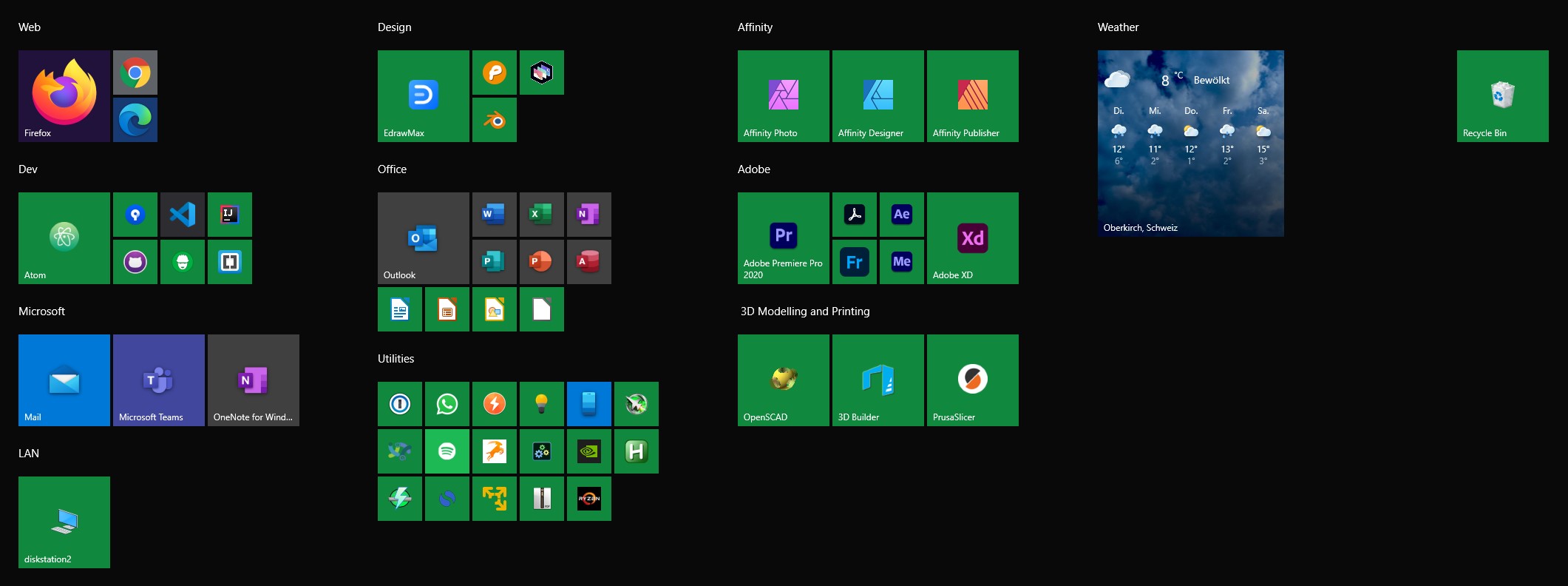Launch IntelliJ IDEA tile
The height and width of the screenshot is (586, 1568).
click(230, 215)
